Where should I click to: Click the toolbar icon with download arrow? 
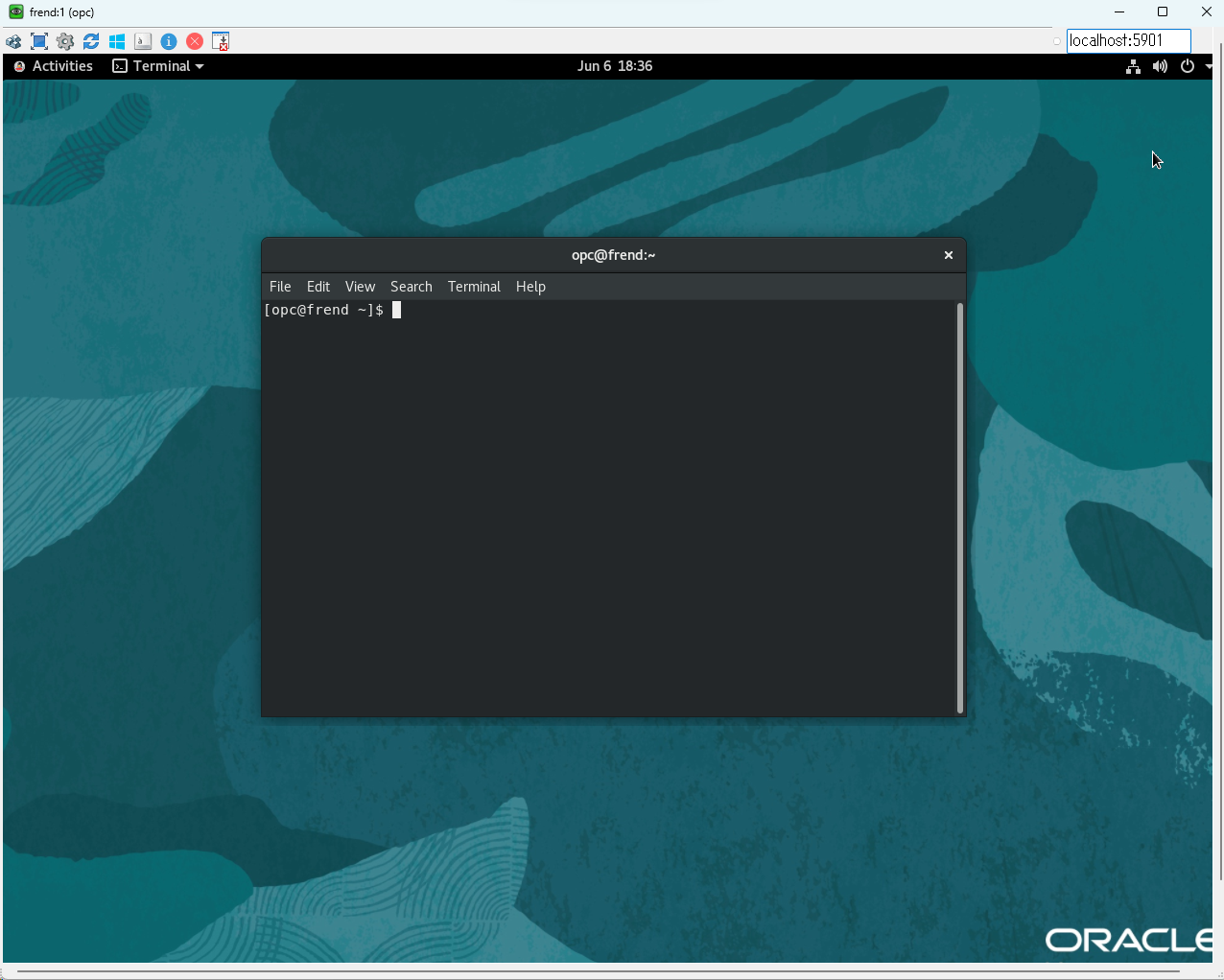point(221,41)
